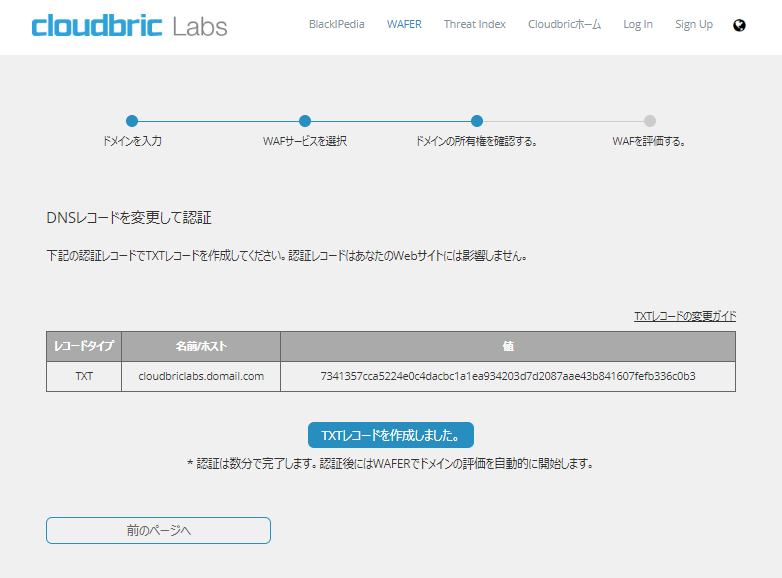Click the 値 column header

(508, 346)
